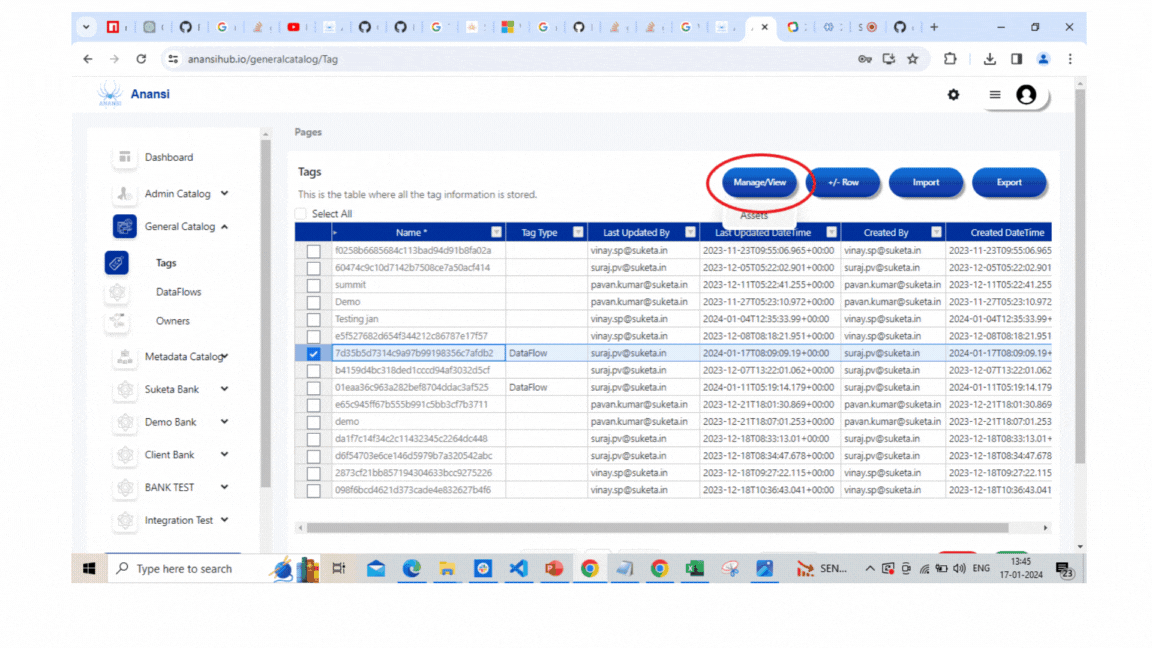
Task: Open the user profile avatar icon
Action: pos(1026,95)
